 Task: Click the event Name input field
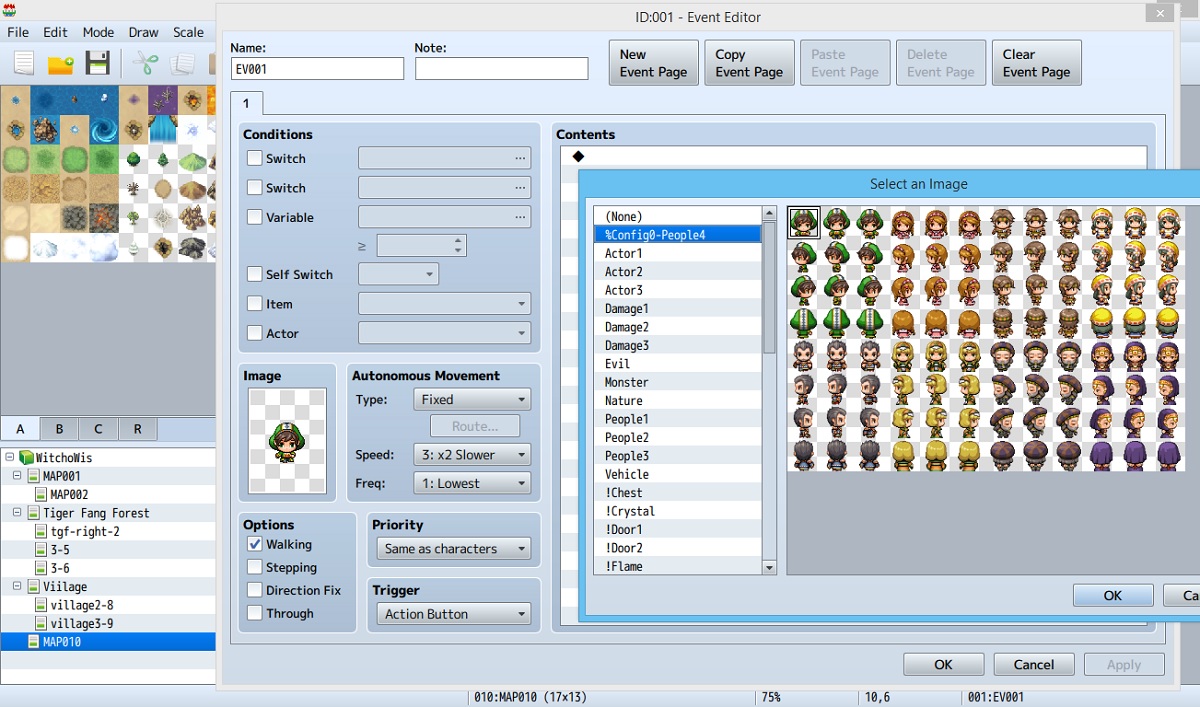(317, 68)
